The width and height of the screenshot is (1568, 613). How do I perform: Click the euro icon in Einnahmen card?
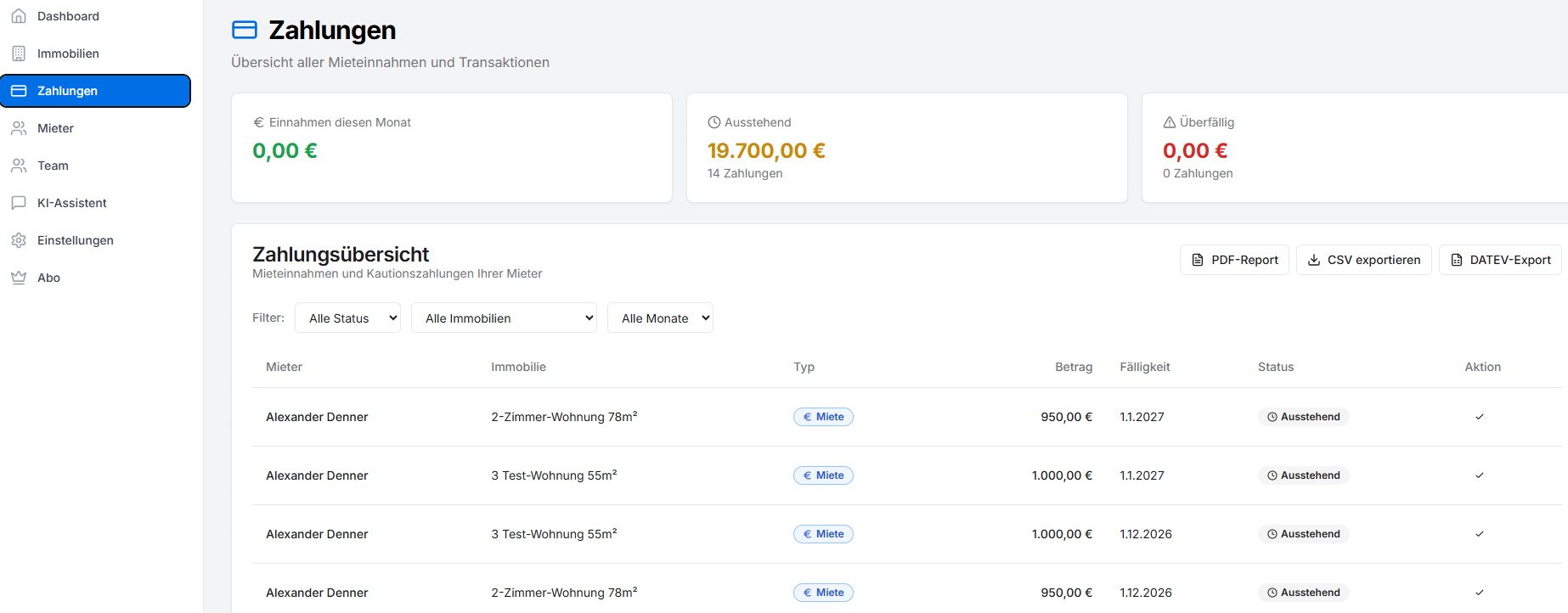click(258, 122)
